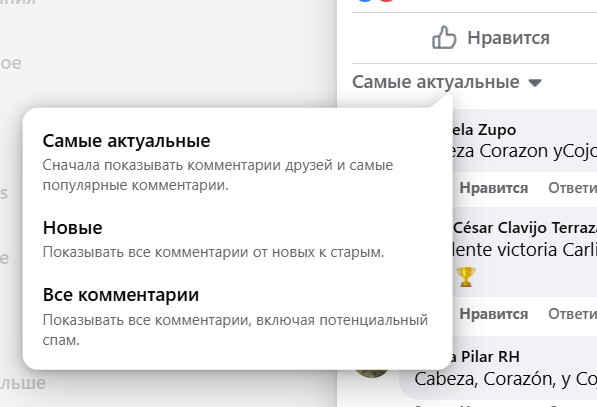This screenshot has width=597, height=407.
Task: Click the thumbs-up Like icon
Action: tap(444, 37)
